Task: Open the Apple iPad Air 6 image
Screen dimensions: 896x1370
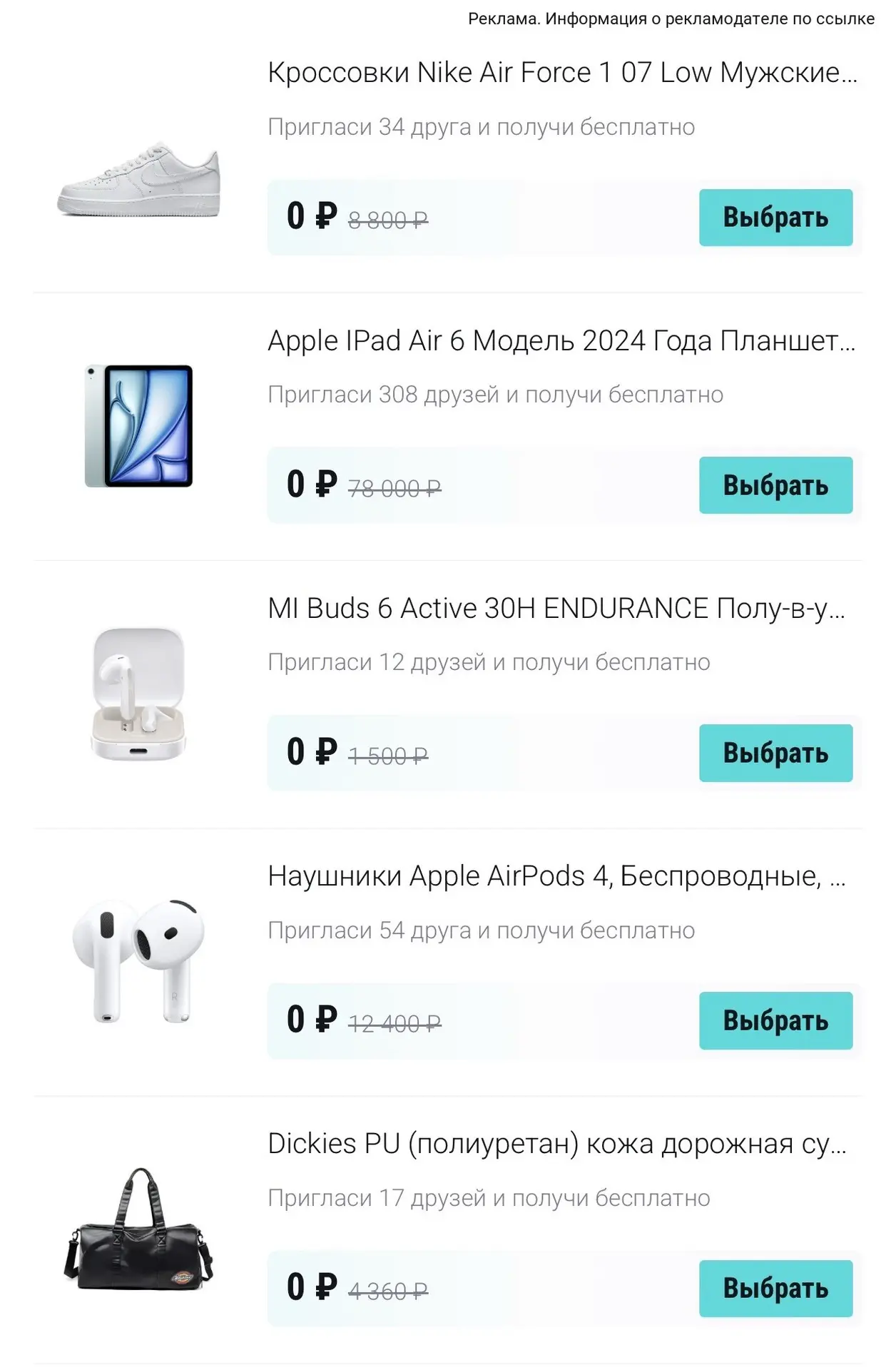Action: 138,426
